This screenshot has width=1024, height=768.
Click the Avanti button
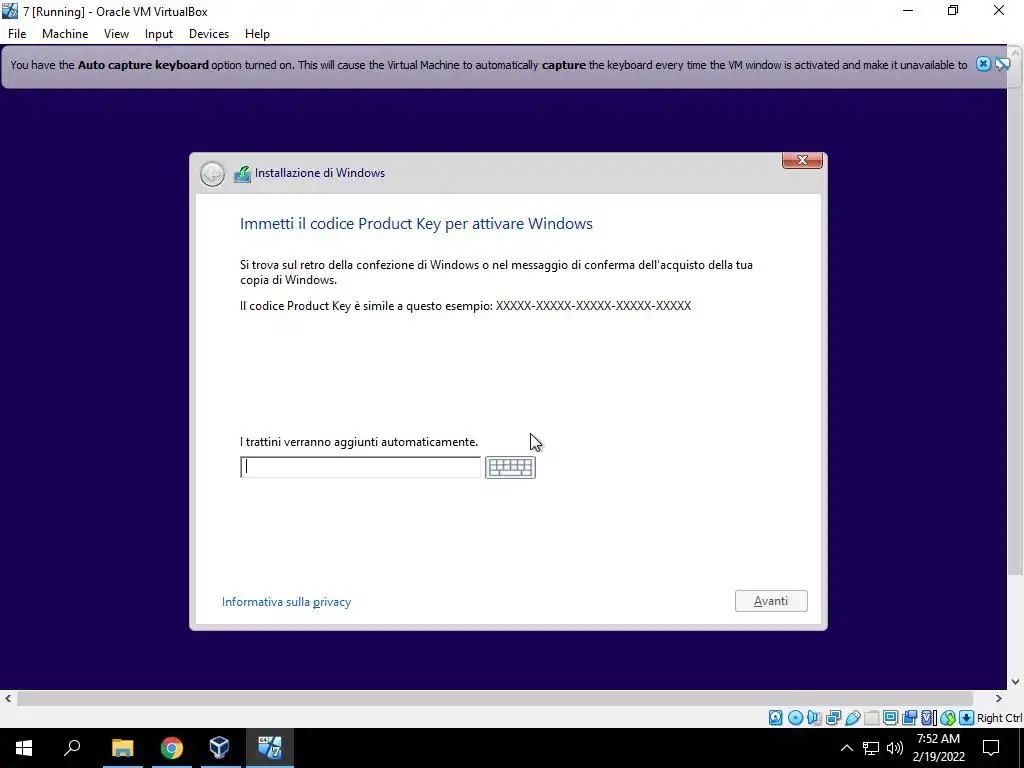pos(771,601)
